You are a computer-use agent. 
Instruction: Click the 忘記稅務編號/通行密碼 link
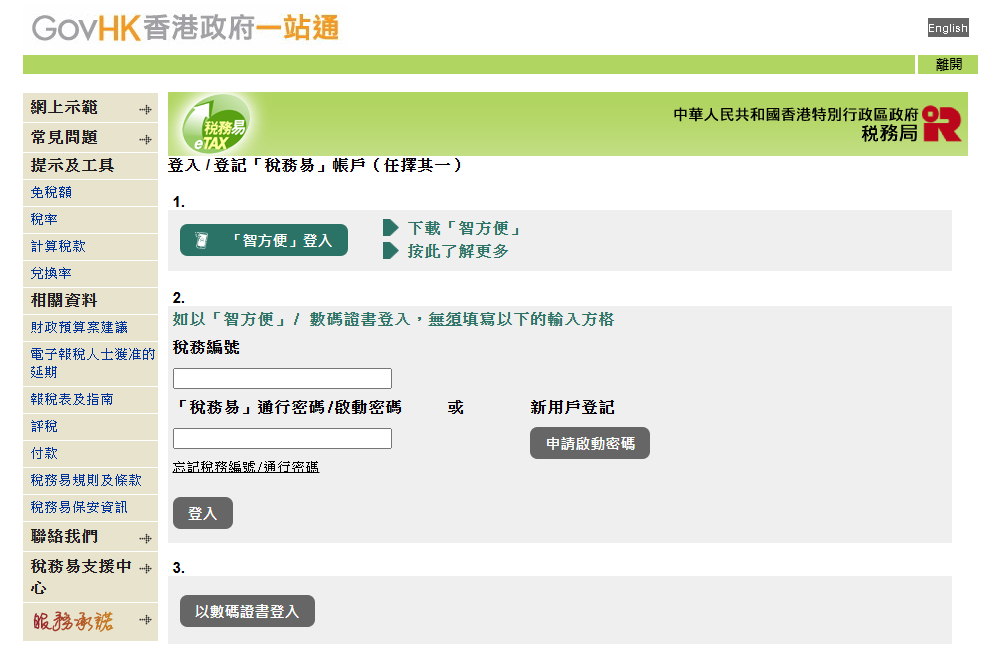[x=246, y=467]
